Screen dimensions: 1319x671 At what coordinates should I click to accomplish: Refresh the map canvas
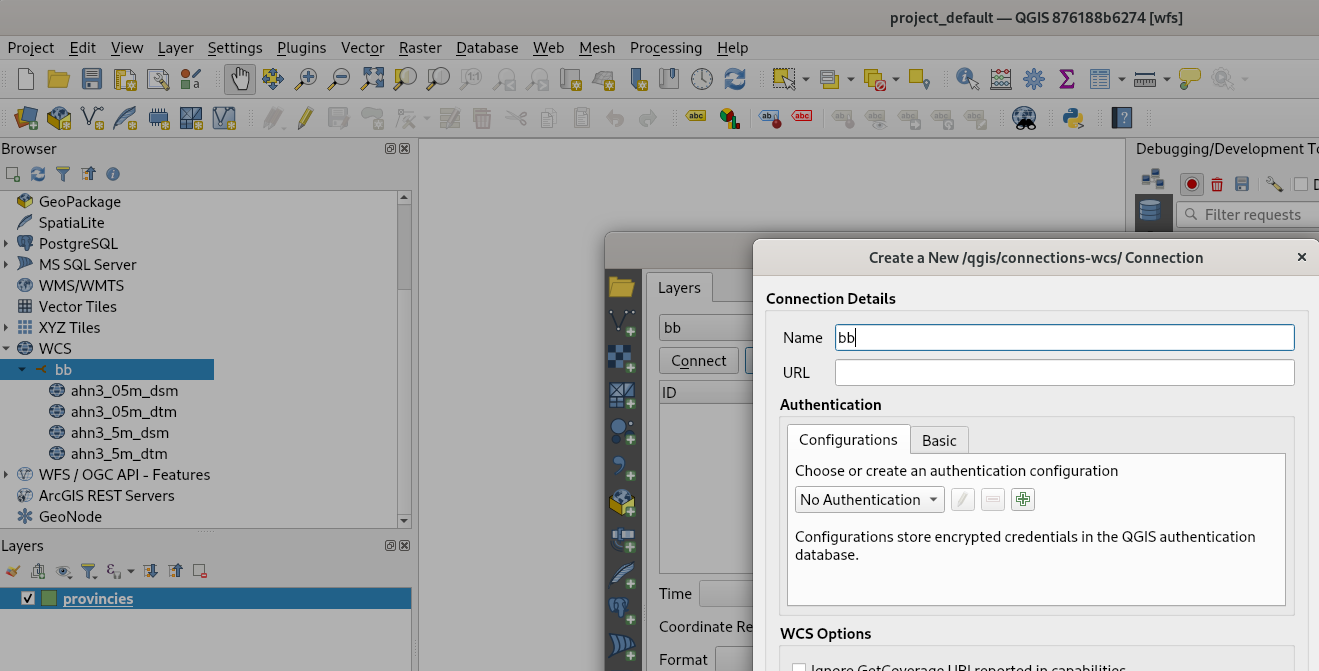tap(735, 79)
